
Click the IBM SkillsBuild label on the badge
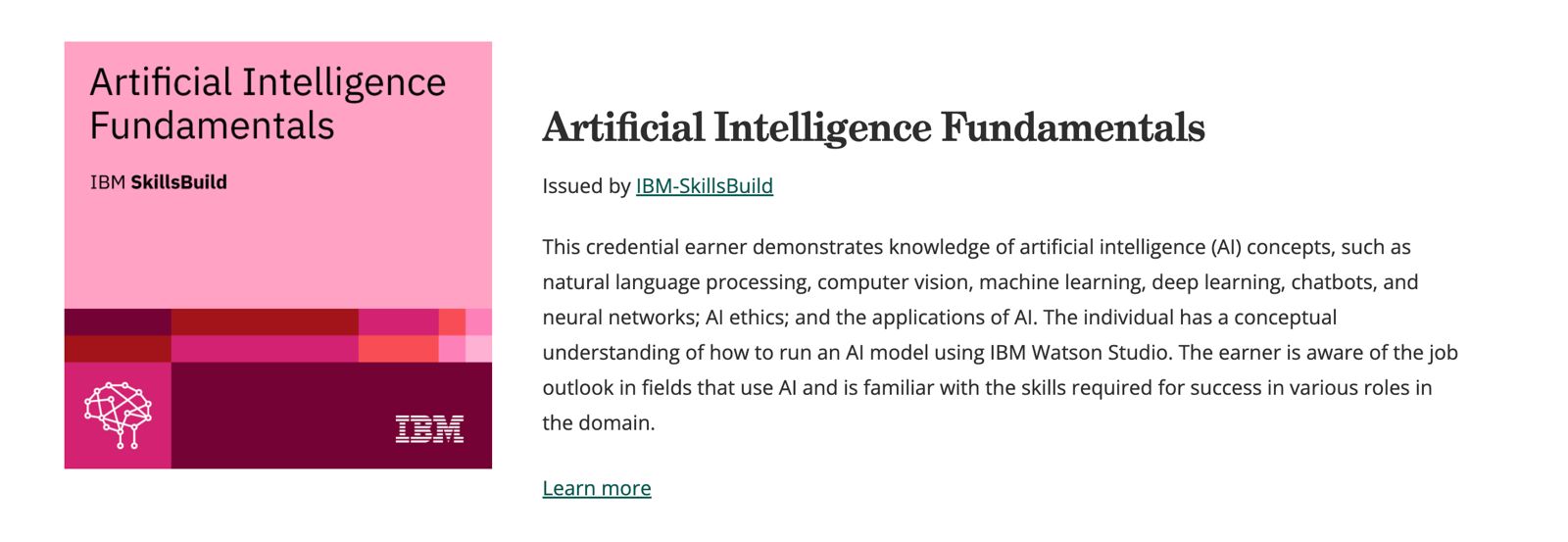159,182
